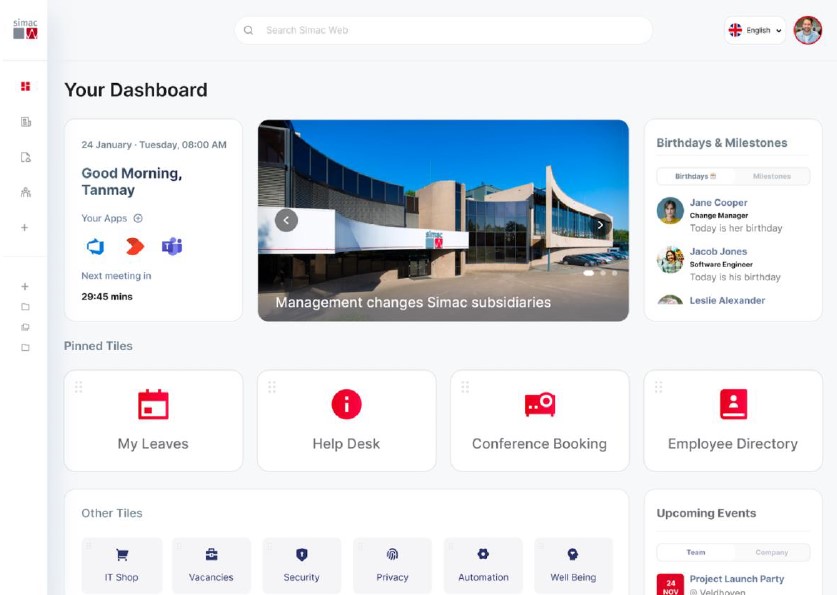Open the My Leaves tile label
The height and width of the screenshot is (595, 837).
pos(153,444)
